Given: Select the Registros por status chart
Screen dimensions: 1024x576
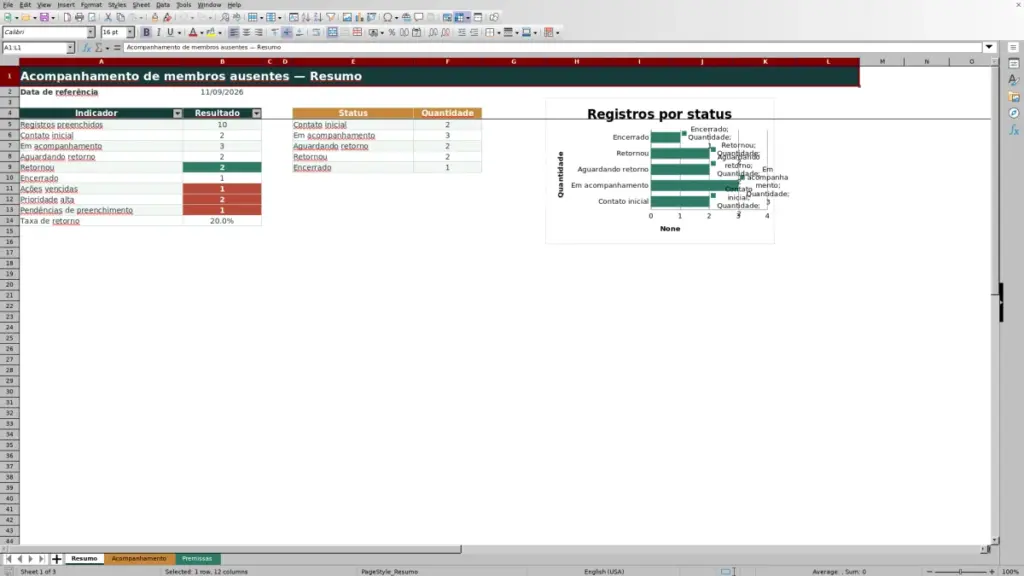Looking at the screenshot, I should 660,171.
